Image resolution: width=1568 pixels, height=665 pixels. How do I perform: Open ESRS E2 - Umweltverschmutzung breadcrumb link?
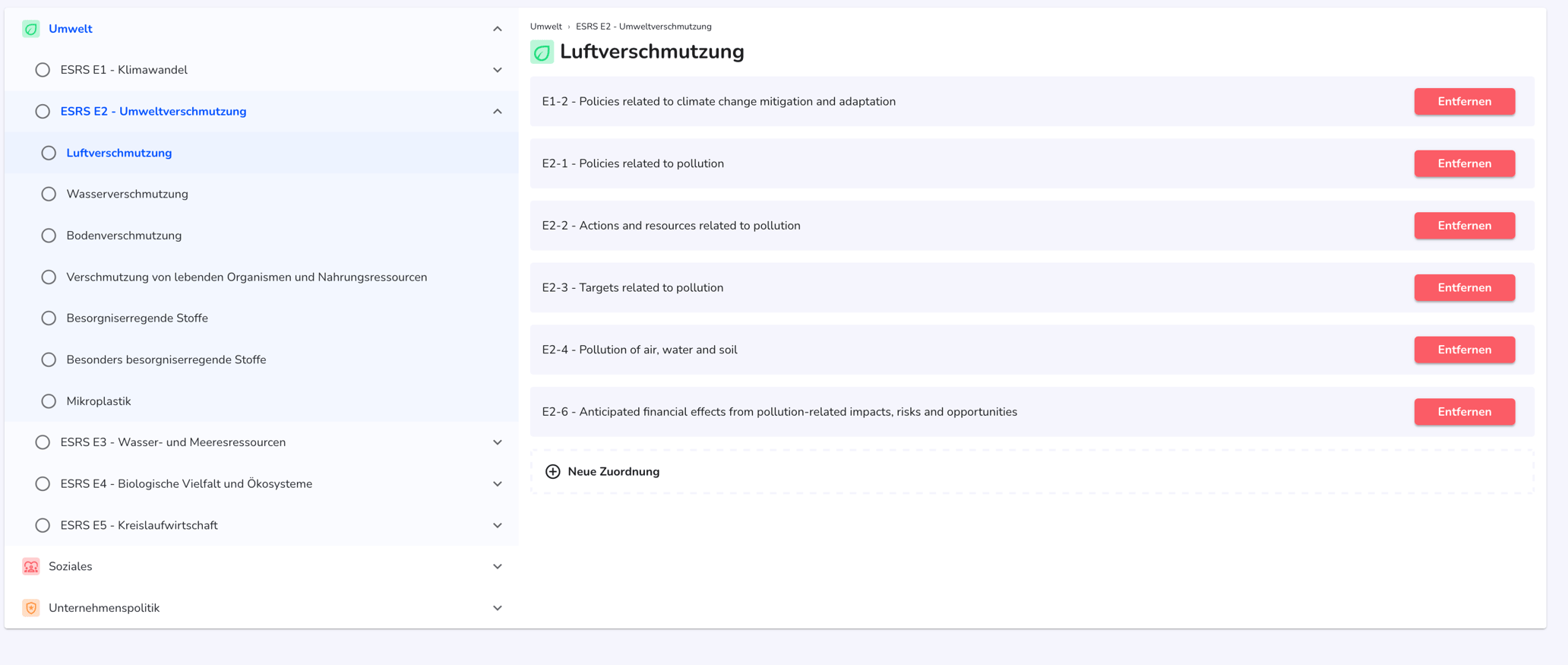coord(643,27)
